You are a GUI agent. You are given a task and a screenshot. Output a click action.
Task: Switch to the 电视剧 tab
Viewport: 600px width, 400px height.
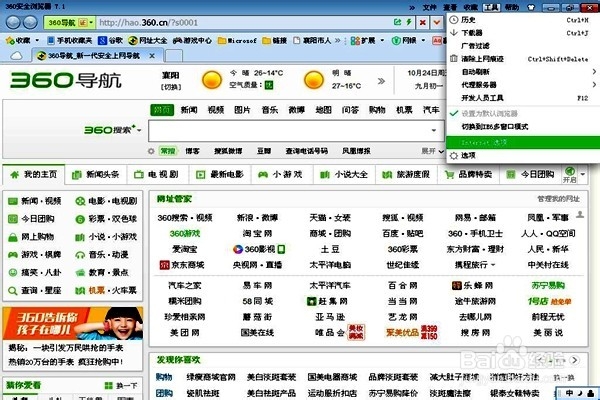pyautogui.click(x=158, y=175)
